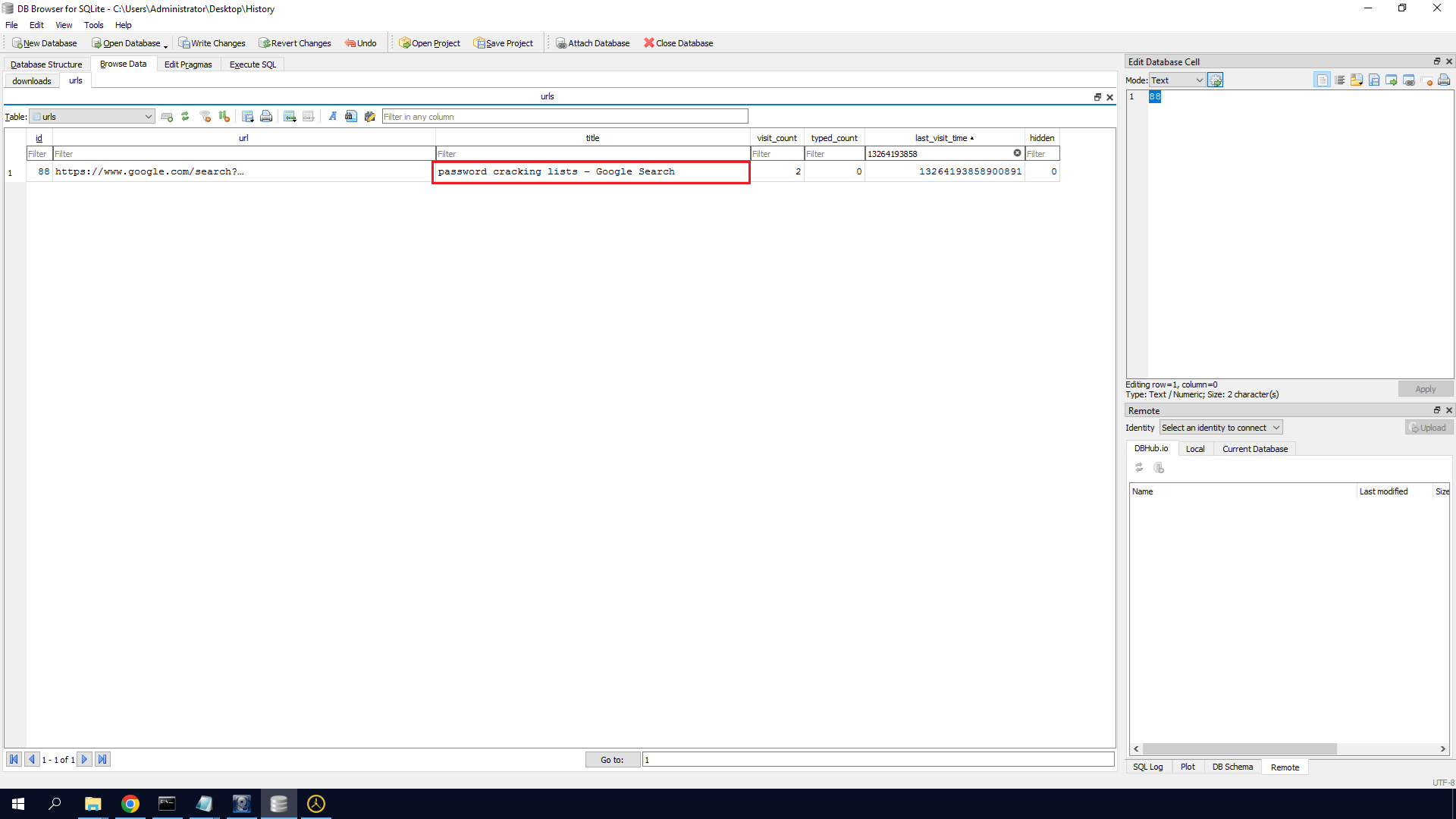
Task: Switch to the Execute SQL tab
Action: pos(253,64)
